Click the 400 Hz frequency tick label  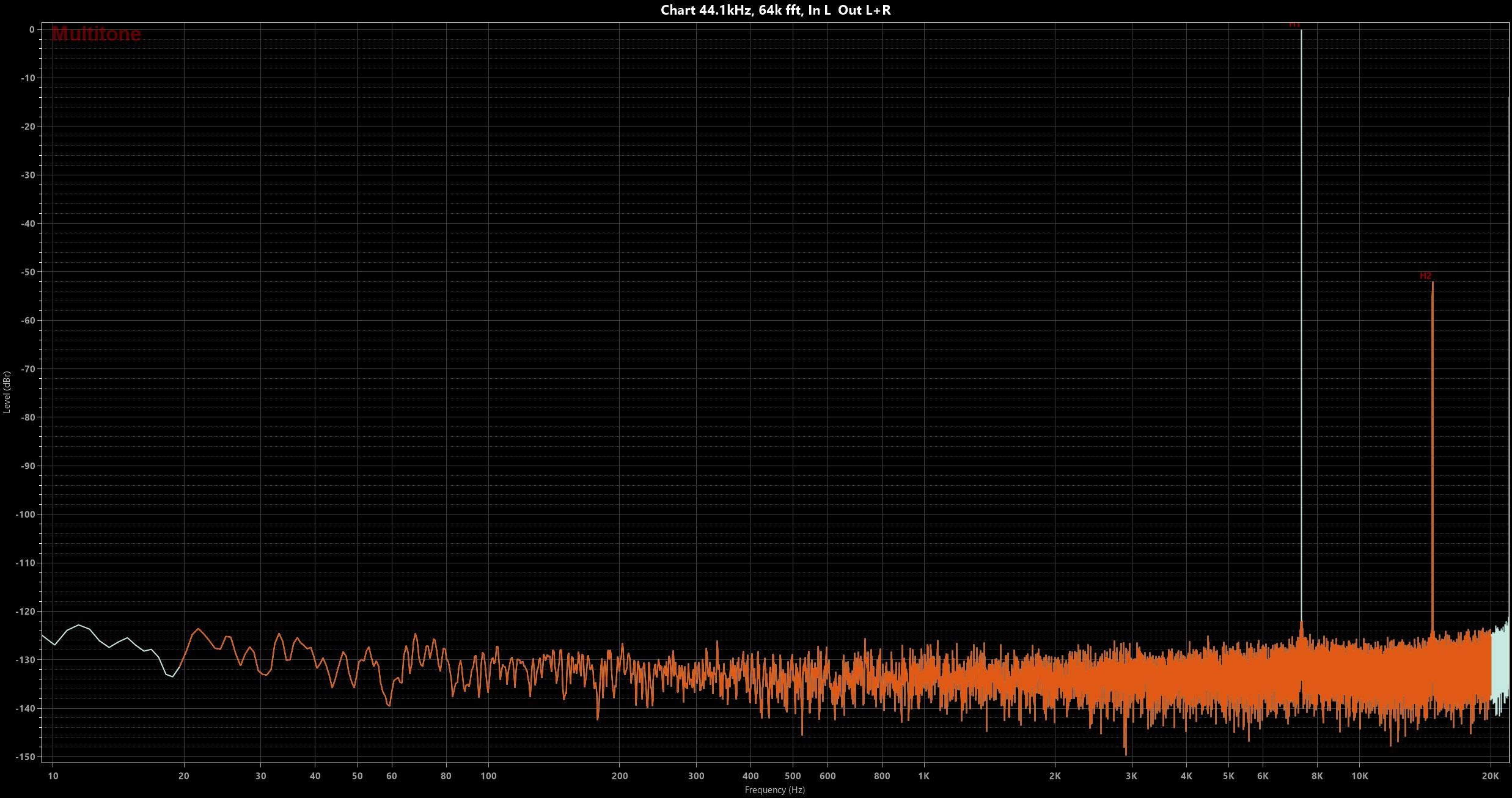(x=750, y=777)
